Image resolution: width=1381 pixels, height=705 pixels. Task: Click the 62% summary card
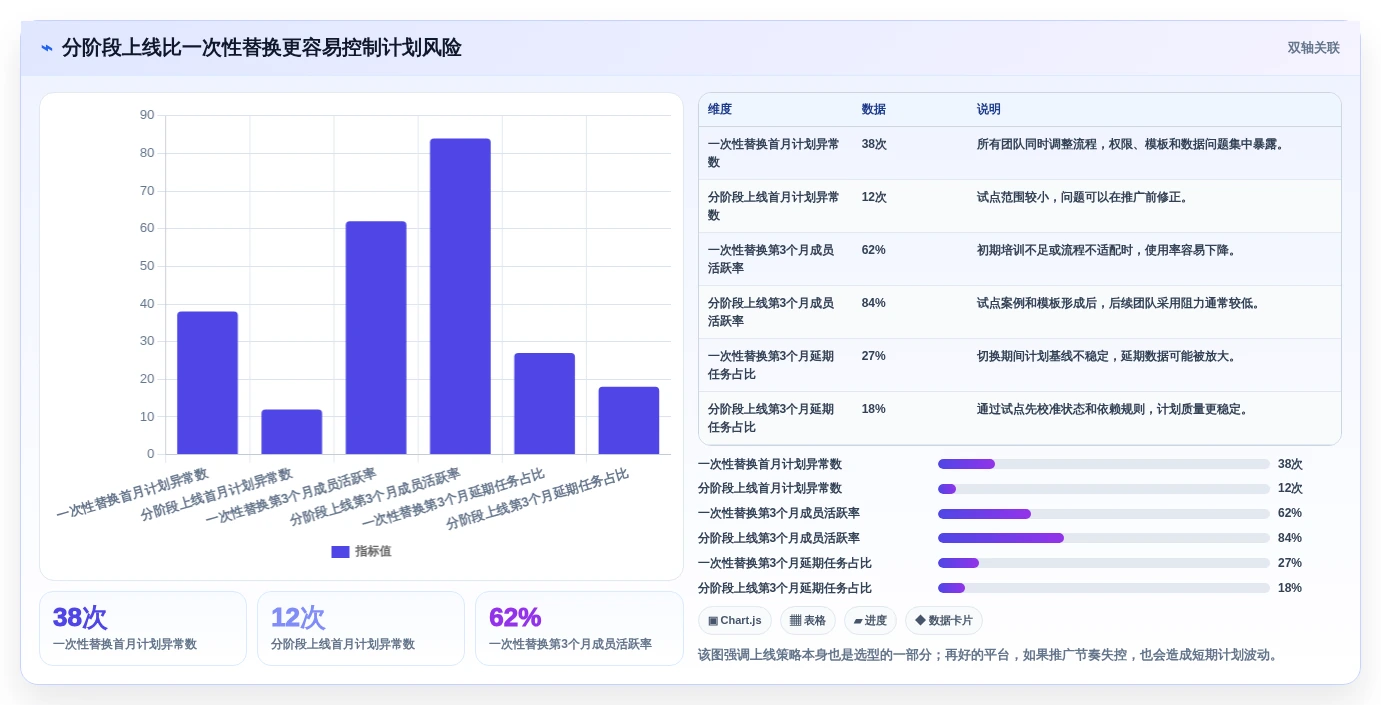pos(579,628)
